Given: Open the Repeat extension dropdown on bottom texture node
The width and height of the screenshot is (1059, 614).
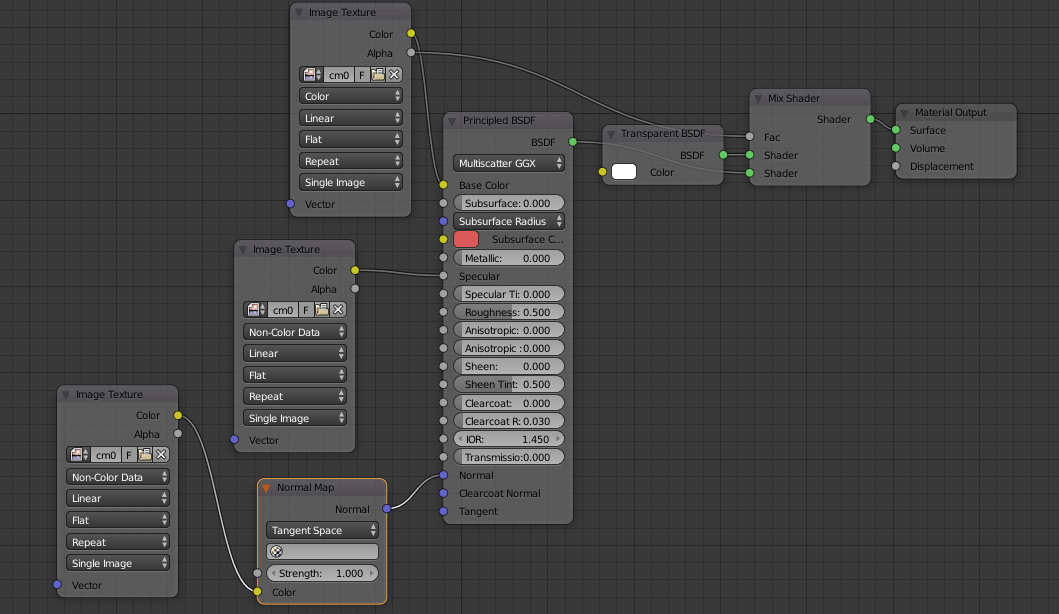Looking at the screenshot, I should [117, 541].
